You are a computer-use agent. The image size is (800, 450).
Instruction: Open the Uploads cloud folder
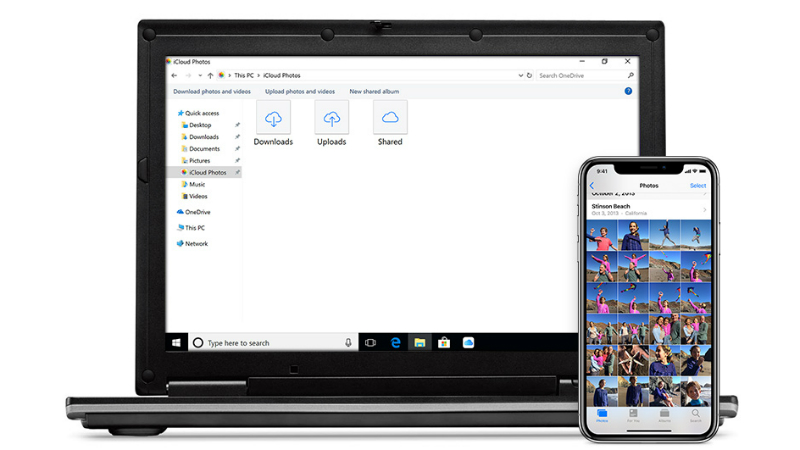[332, 123]
